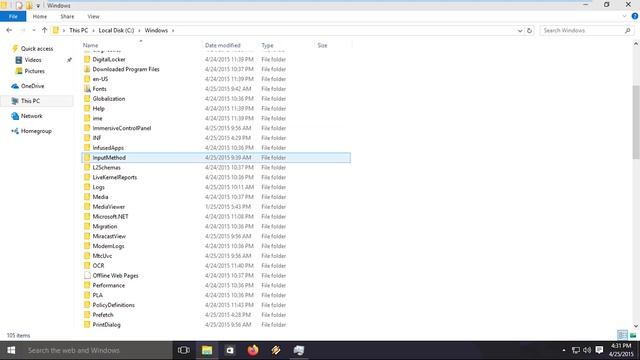
Task: Open Windows Start button
Action: [x=11, y=350]
